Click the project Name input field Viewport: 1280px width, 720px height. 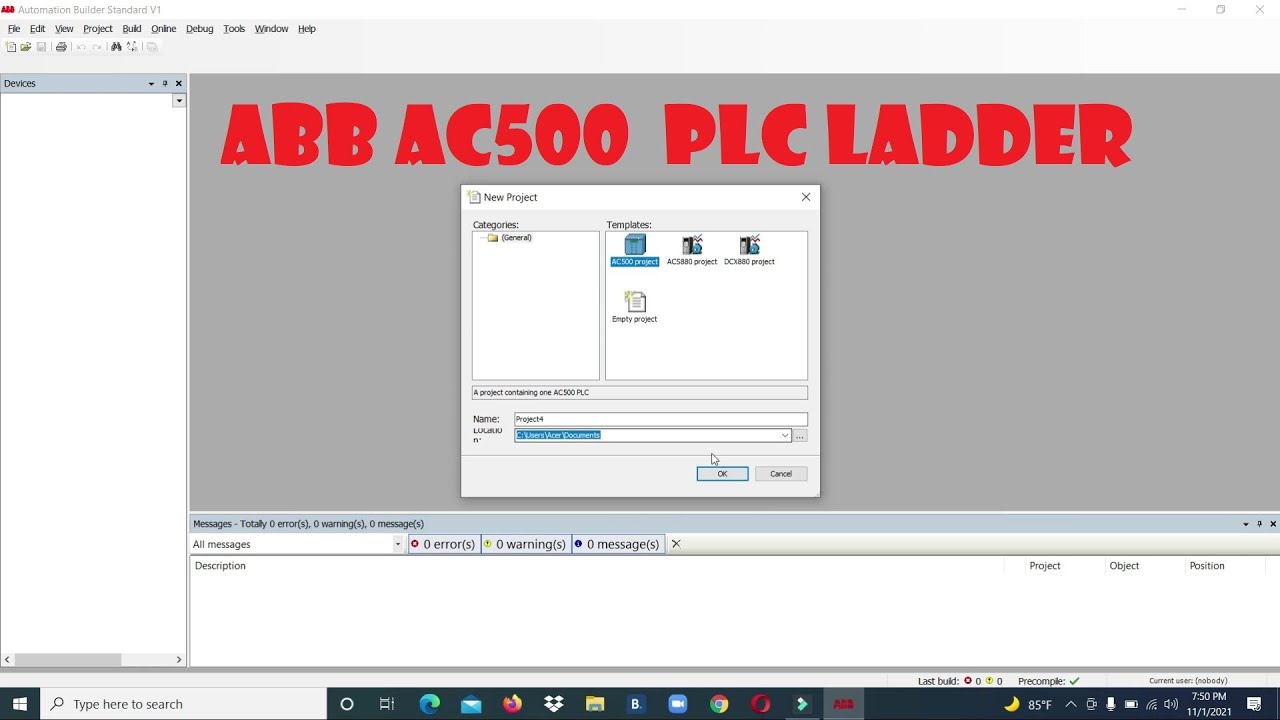click(x=661, y=419)
